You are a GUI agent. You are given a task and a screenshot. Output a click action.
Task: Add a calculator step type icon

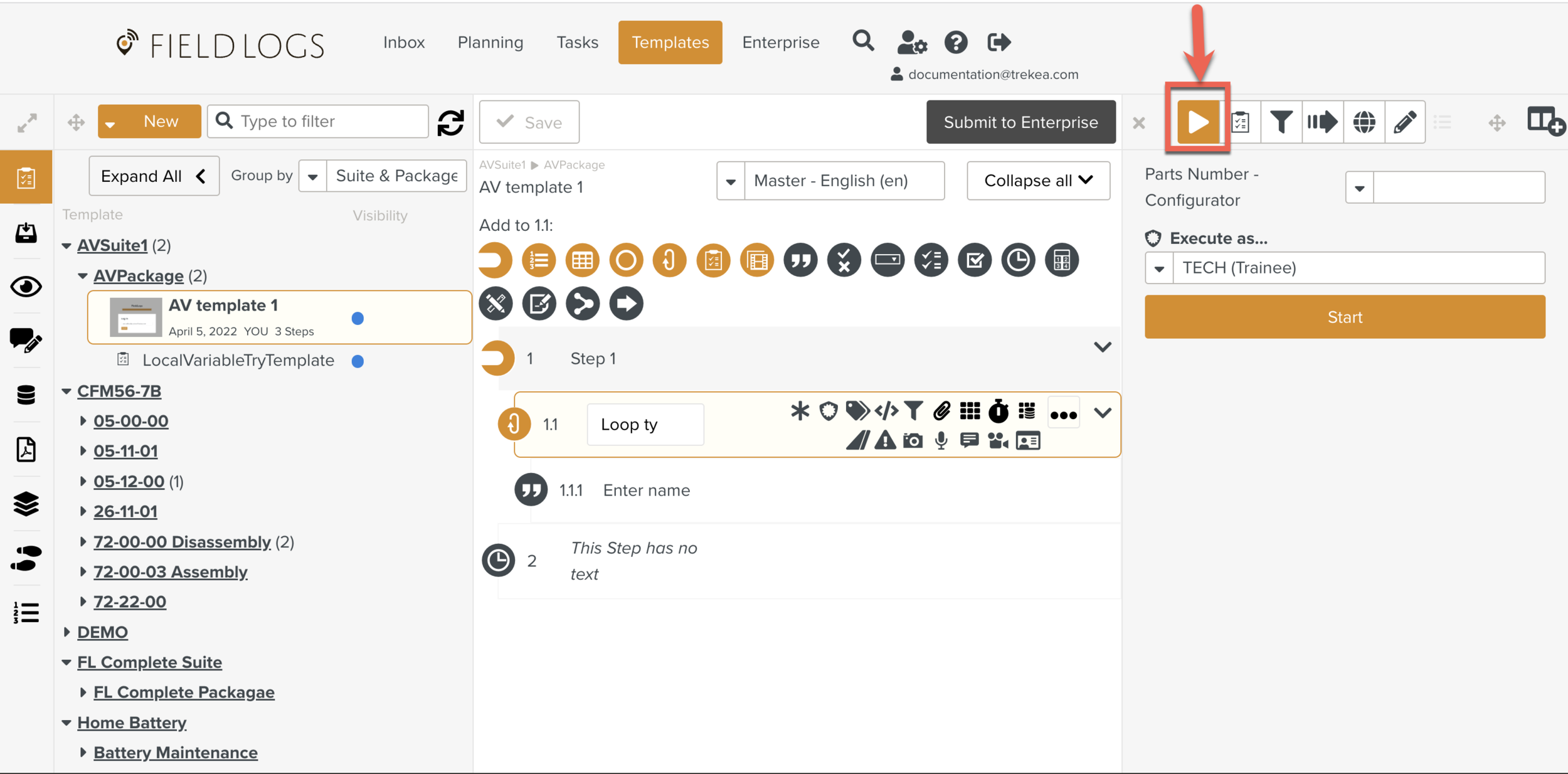[1062, 260]
